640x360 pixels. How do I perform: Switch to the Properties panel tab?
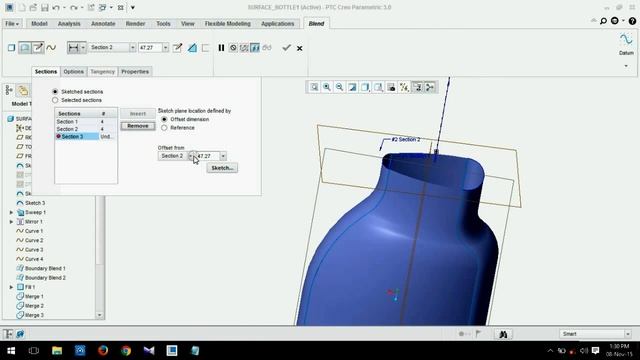pos(135,71)
